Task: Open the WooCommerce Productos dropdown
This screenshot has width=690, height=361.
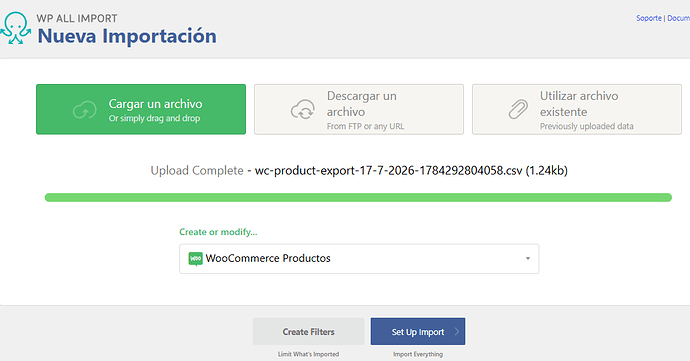Action: (x=359, y=258)
